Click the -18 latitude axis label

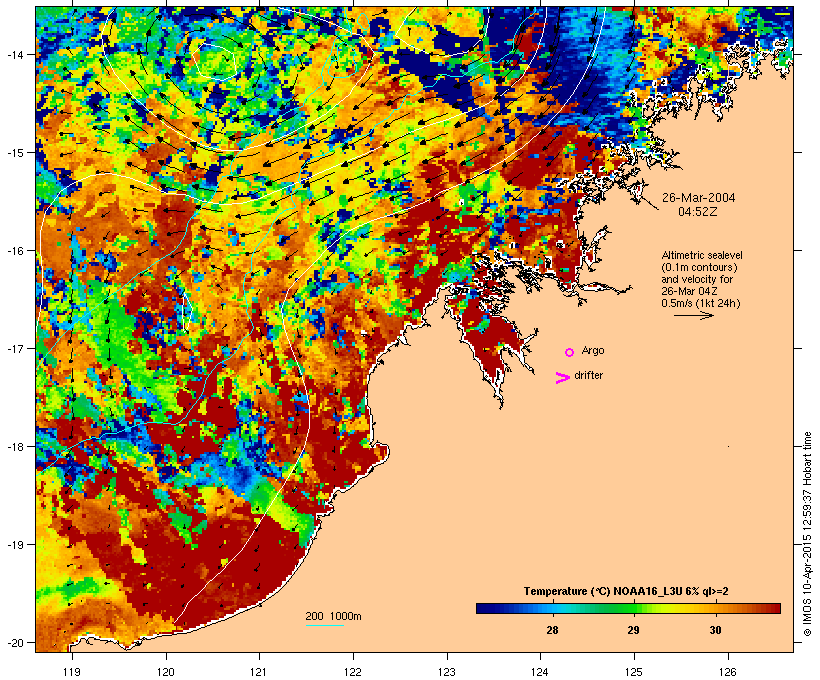click(15, 446)
